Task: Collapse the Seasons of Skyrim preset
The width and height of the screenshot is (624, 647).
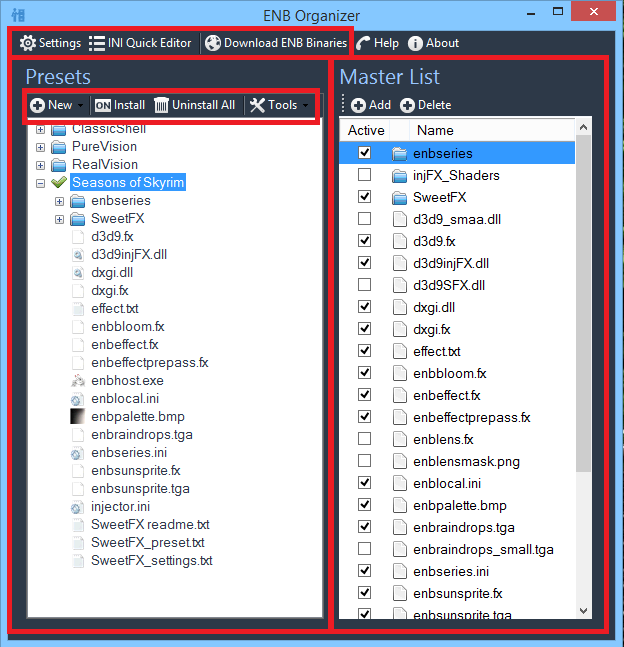Action: point(40,183)
